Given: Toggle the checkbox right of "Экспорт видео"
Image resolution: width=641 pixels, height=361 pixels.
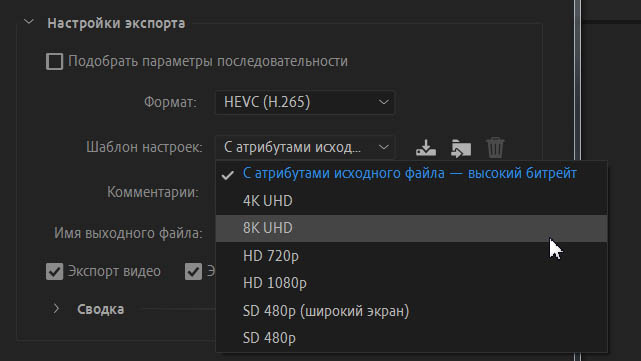Looking at the screenshot, I should point(193,271).
